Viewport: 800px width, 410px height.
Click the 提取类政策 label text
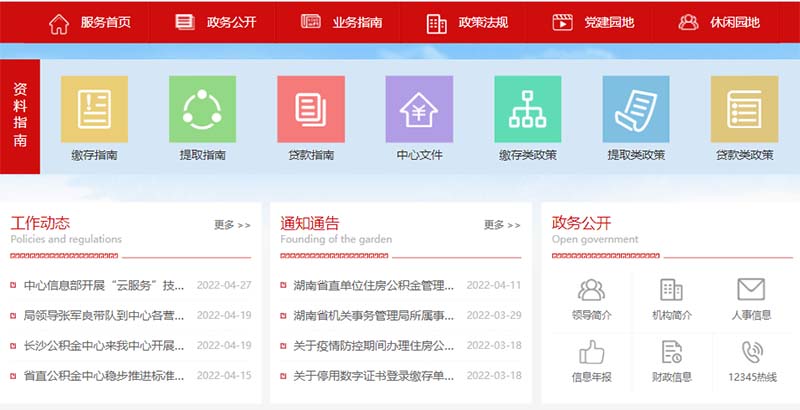pos(636,155)
